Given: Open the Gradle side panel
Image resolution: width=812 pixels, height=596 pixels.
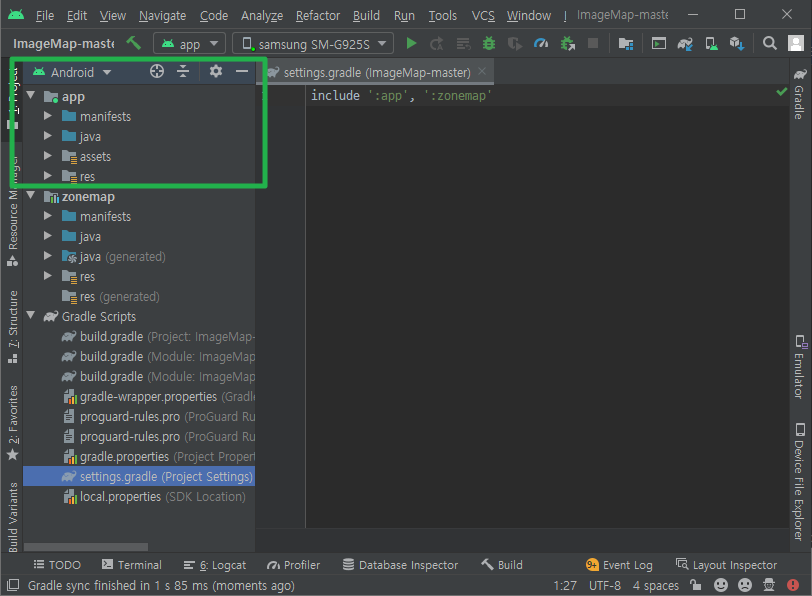Looking at the screenshot, I should point(799,94).
